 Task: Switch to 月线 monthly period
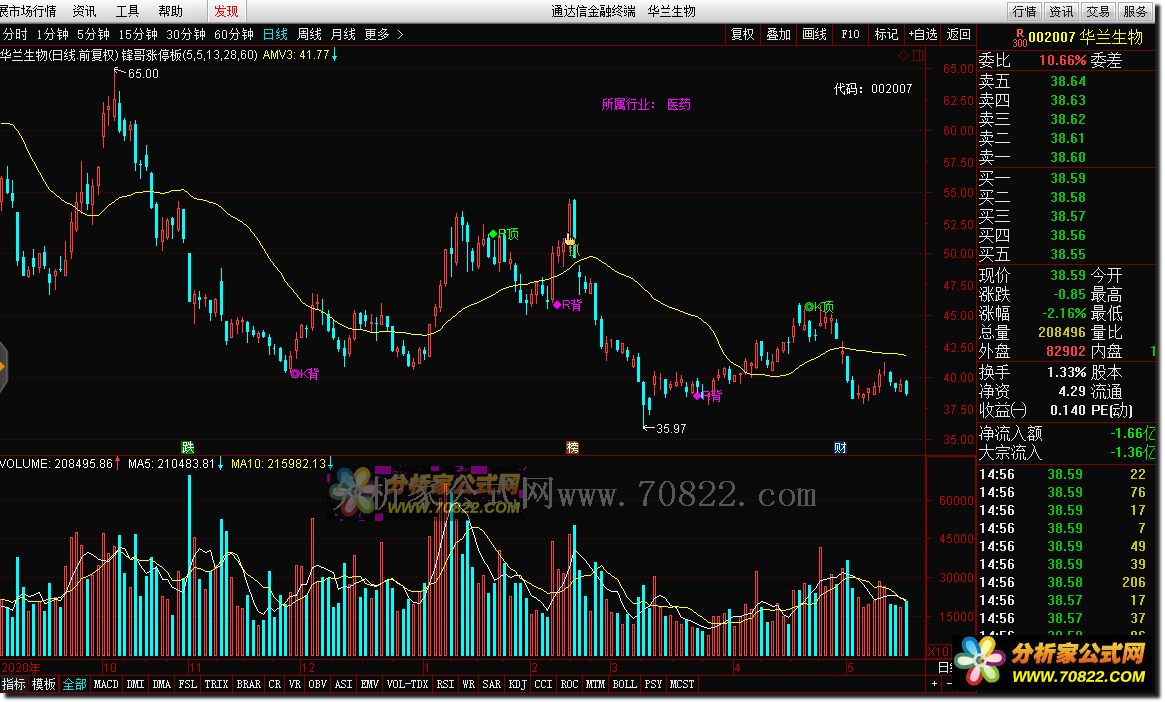tap(343, 34)
